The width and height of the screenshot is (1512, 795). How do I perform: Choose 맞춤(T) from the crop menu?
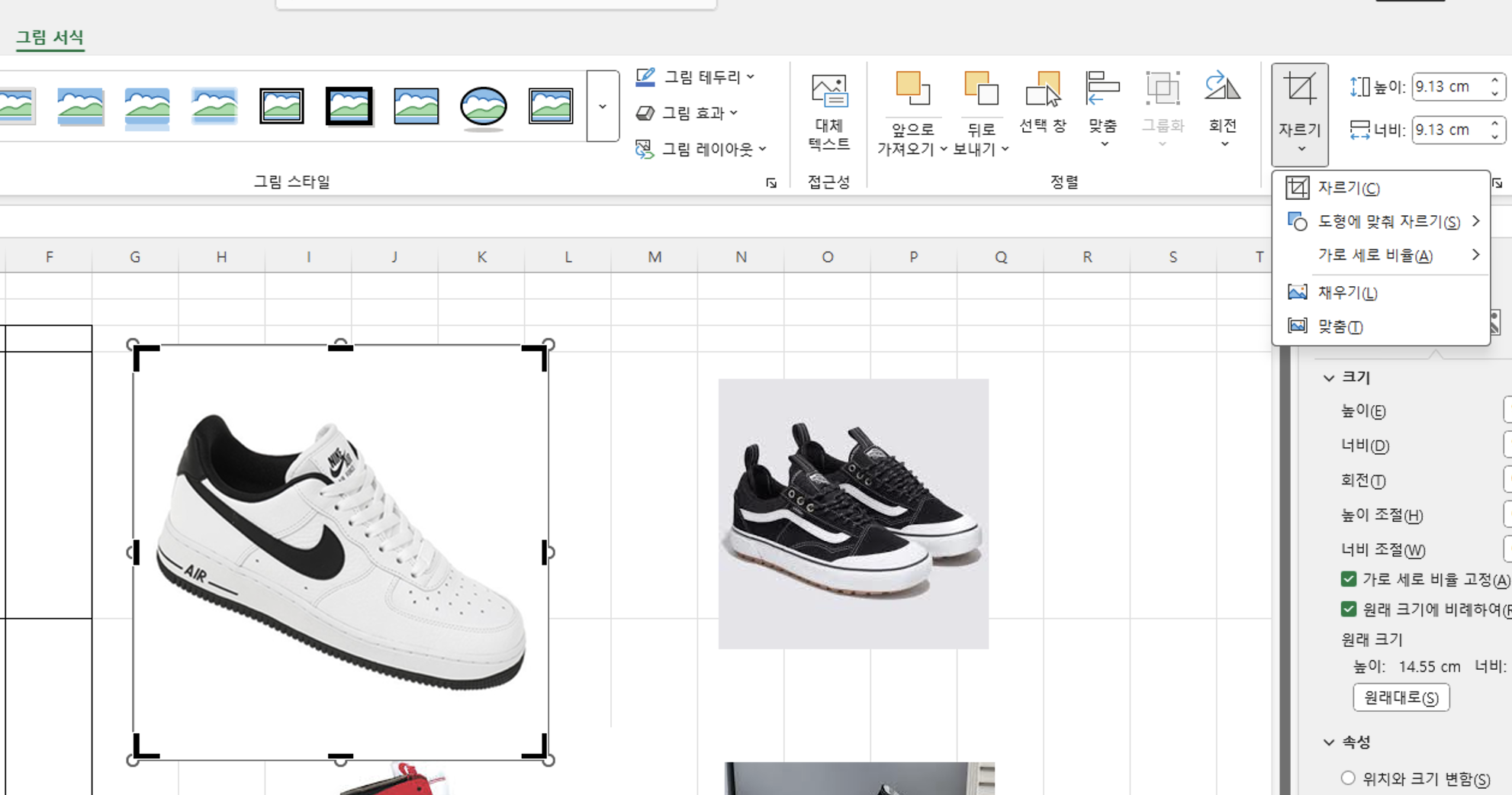pos(1381,327)
